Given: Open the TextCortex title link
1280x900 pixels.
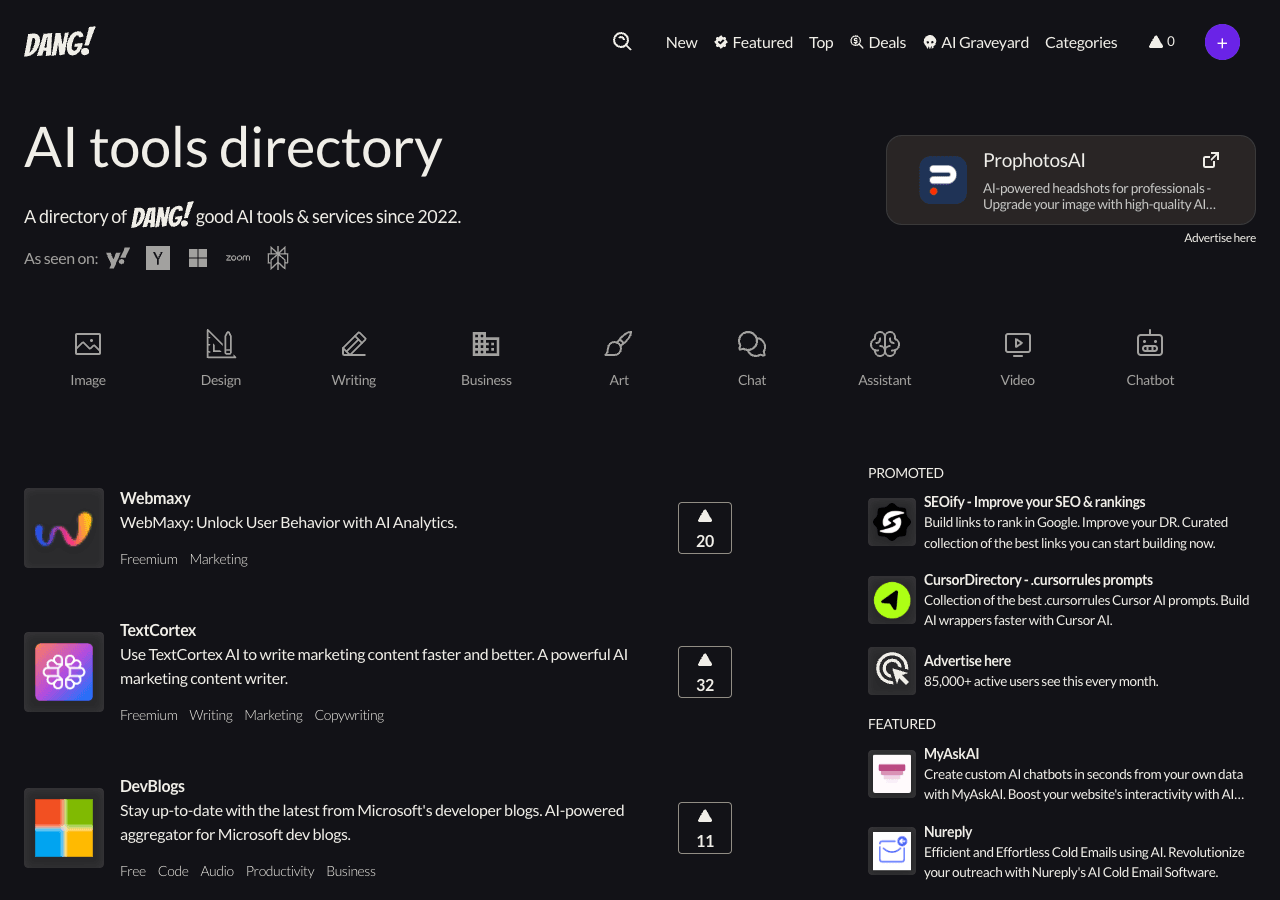Looking at the screenshot, I should point(158,630).
